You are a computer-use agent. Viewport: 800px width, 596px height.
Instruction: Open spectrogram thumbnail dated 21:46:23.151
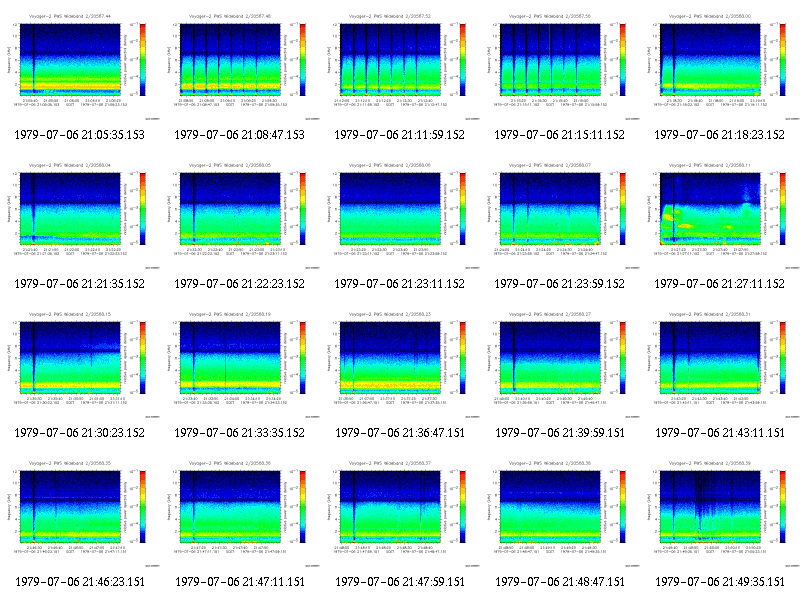point(80,514)
